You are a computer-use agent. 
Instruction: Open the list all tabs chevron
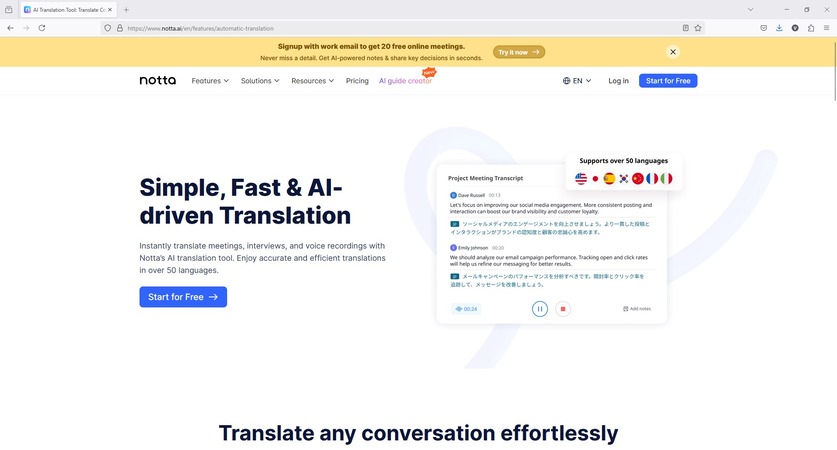tap(750, 10)
